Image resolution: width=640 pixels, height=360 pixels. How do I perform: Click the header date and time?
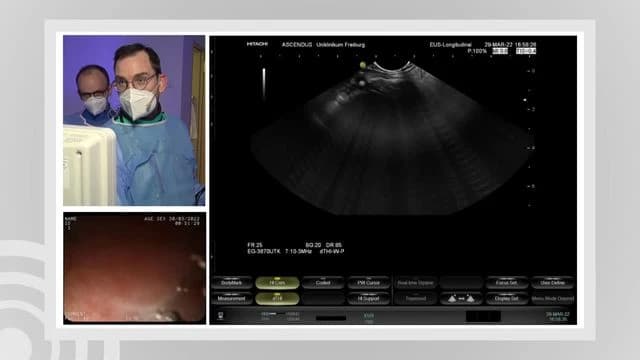[x=510, y=44]
